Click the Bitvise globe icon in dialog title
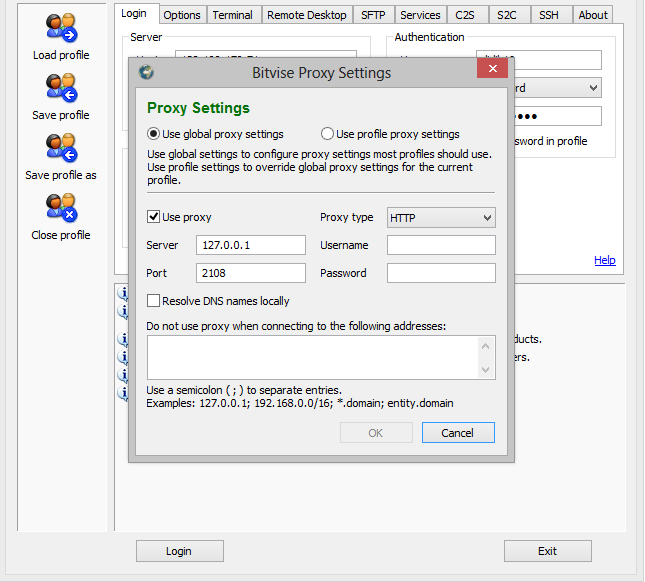Screen dimensions: 645x582 [x=146, y=72]
